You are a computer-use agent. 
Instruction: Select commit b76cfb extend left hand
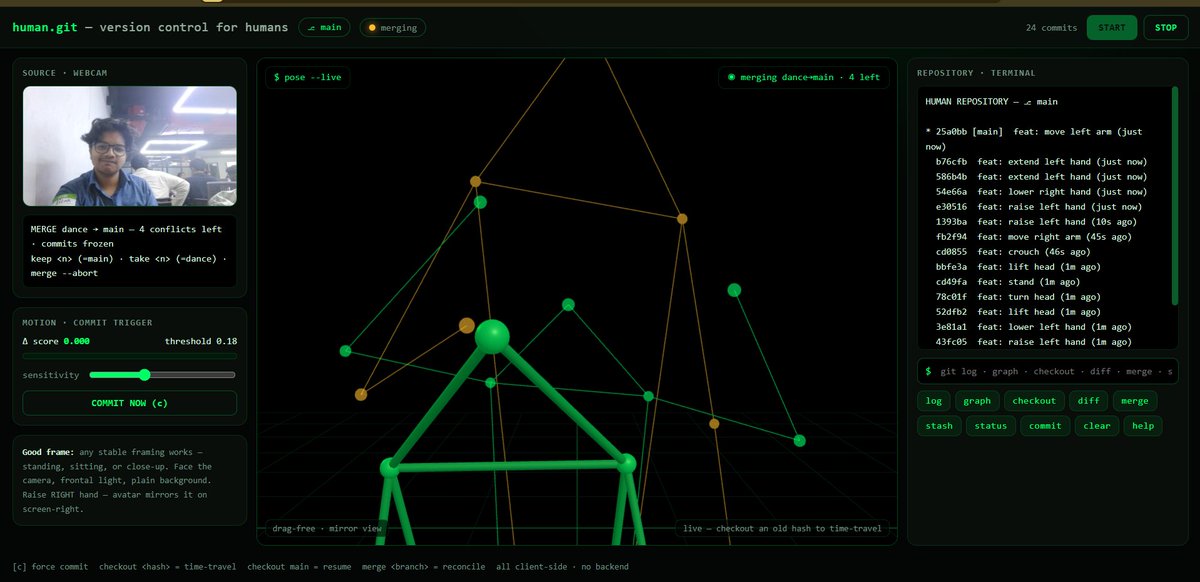pos(1041,161)
